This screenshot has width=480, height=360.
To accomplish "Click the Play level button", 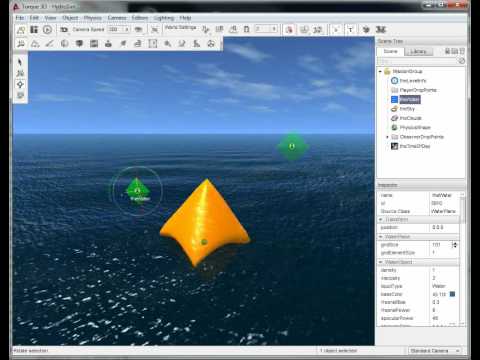I will click(47, 30).
